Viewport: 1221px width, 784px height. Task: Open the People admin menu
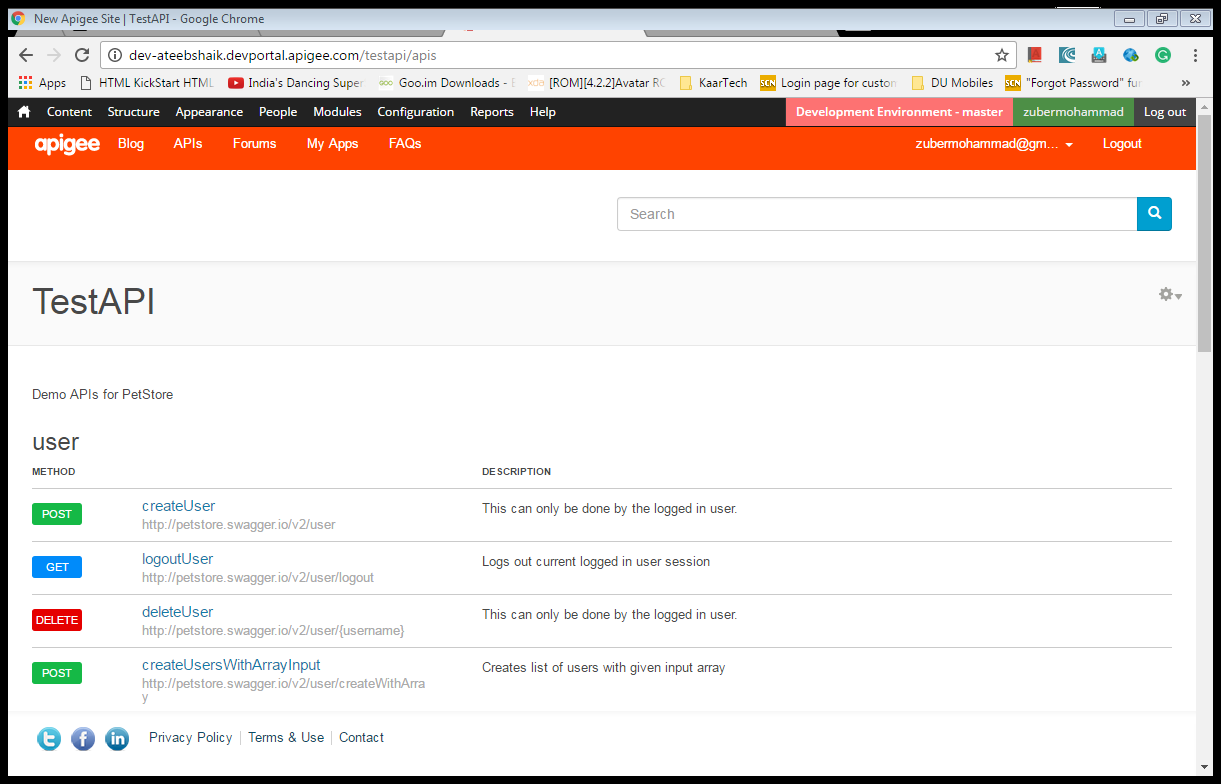point(278,112)
